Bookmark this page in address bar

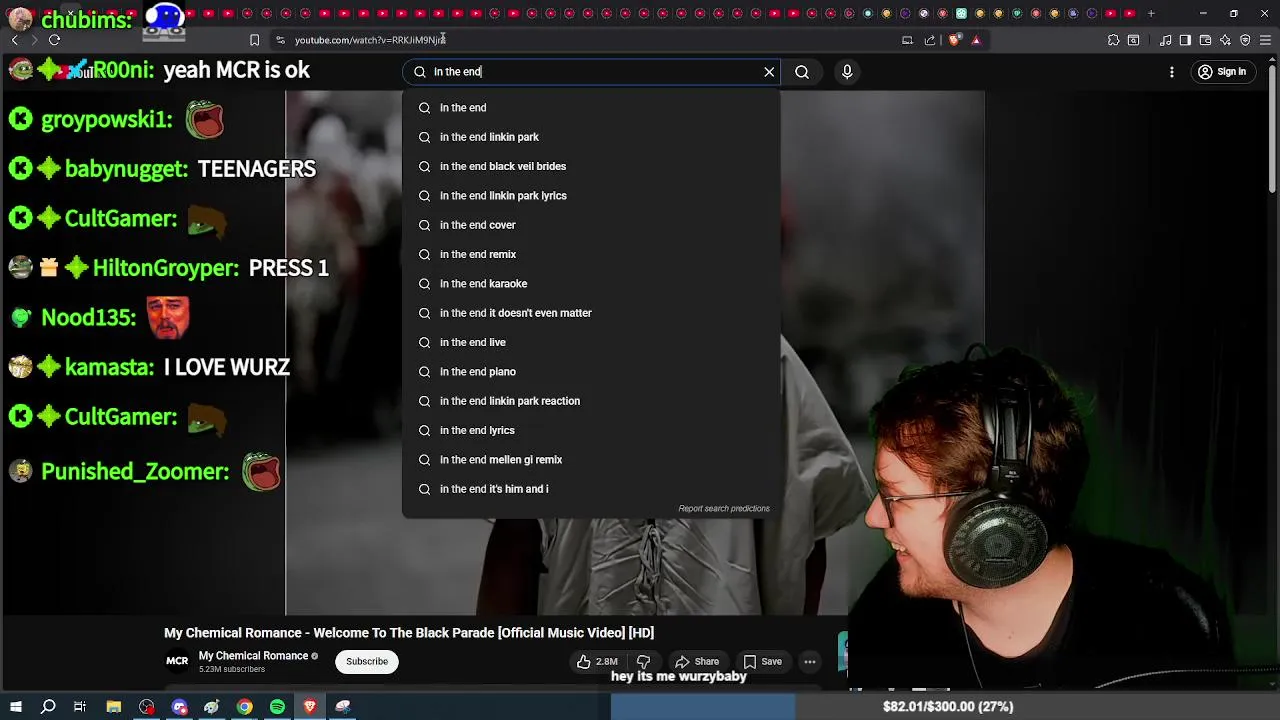click(254, 40)
